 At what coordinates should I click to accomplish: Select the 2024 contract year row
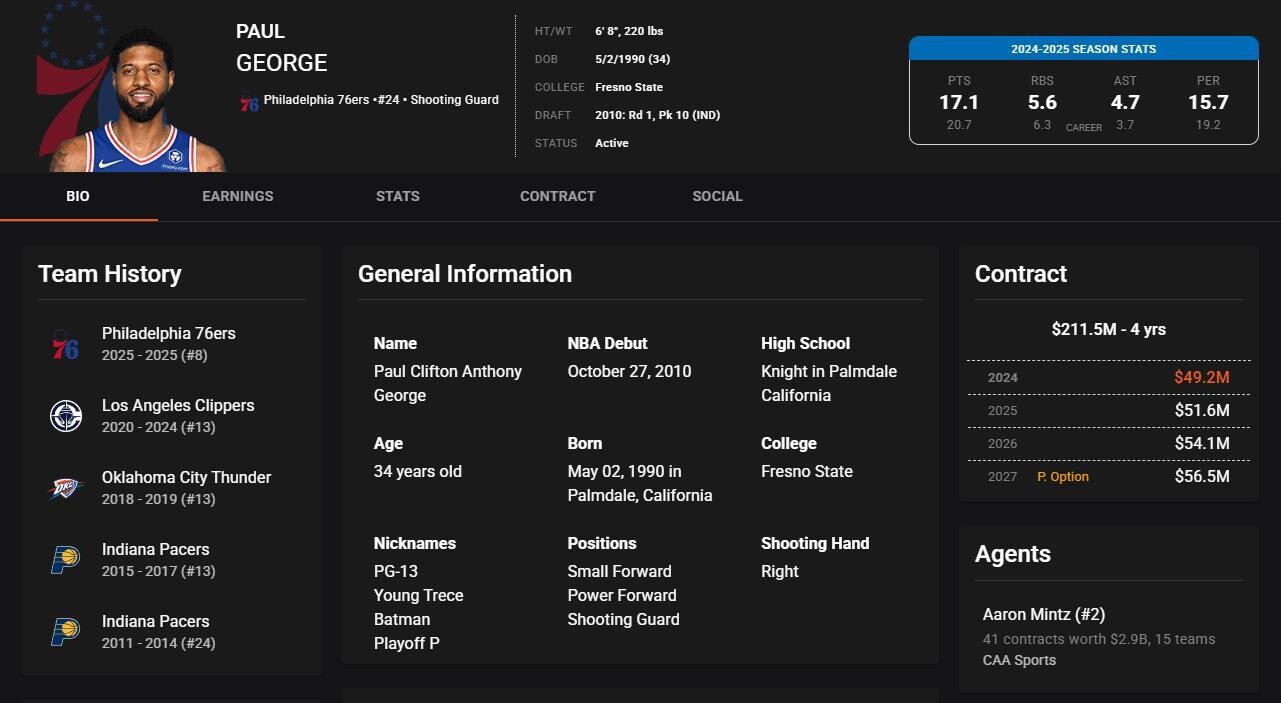pyautogui.click(x=1108, y=377)
